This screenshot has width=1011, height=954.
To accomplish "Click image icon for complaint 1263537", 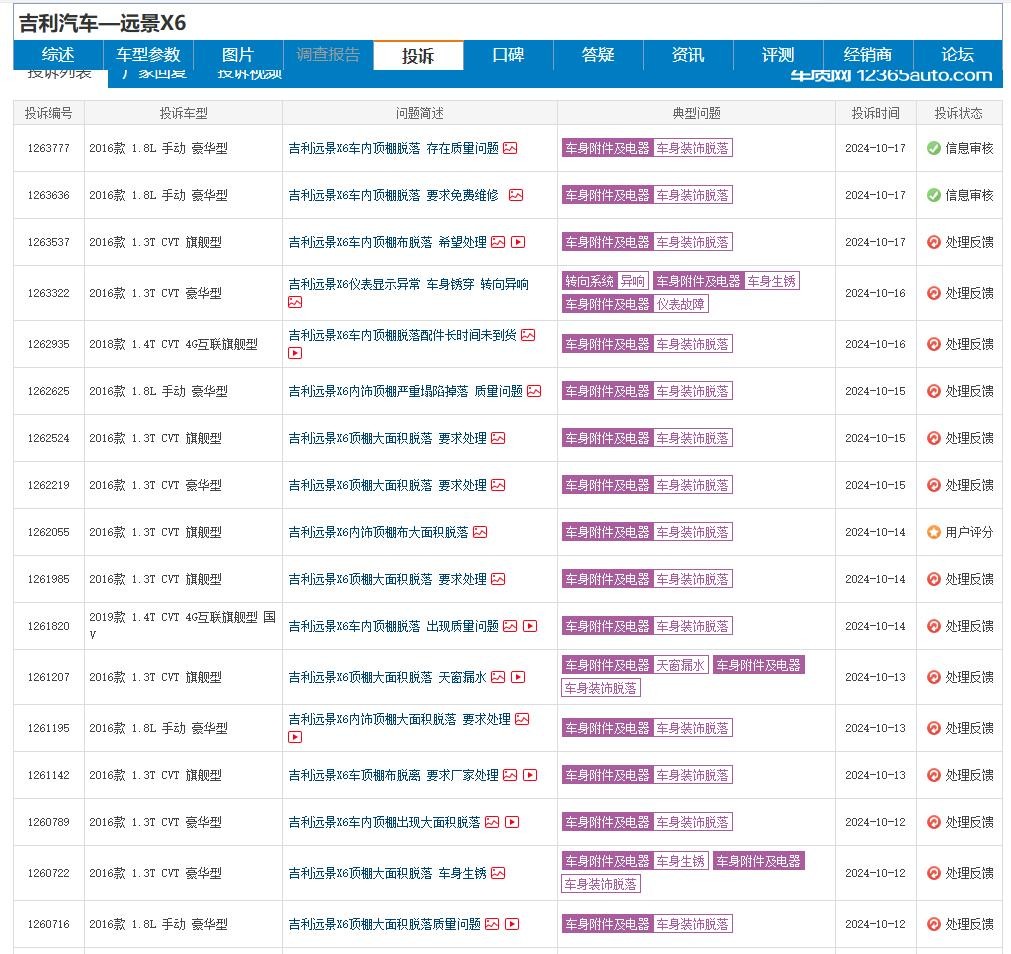I will point(498,242).
